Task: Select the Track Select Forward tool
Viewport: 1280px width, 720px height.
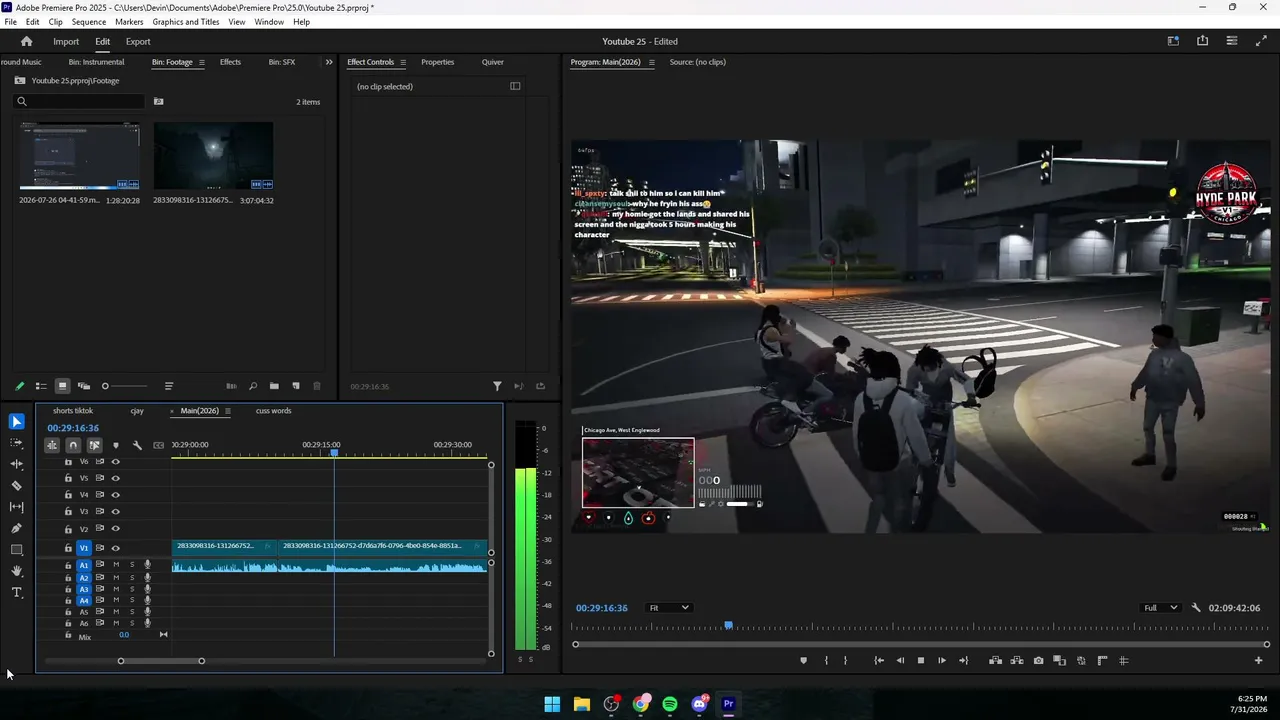Action: pos(16,443)
